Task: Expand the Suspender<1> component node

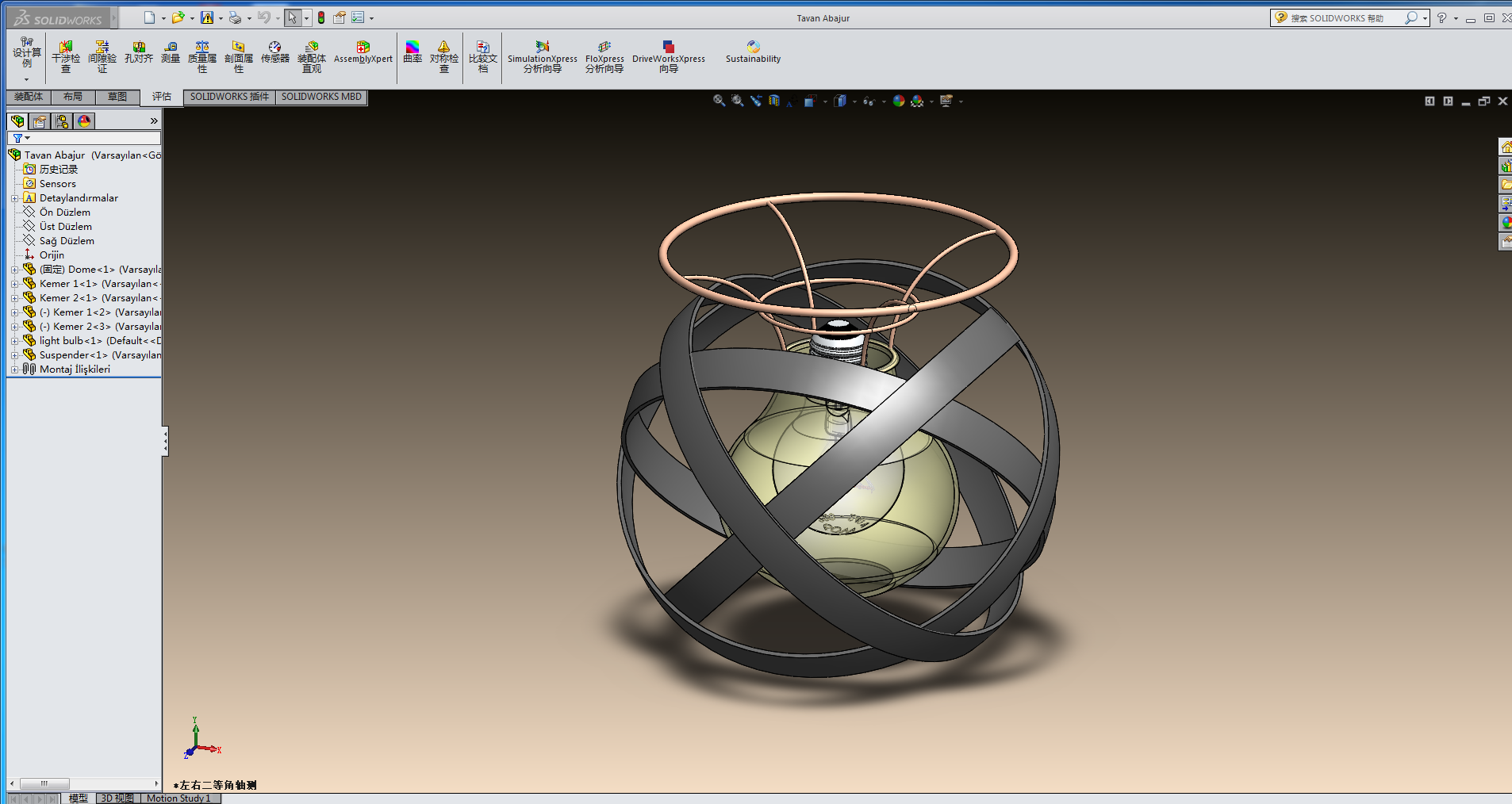Action: click(x=14, y=355)
